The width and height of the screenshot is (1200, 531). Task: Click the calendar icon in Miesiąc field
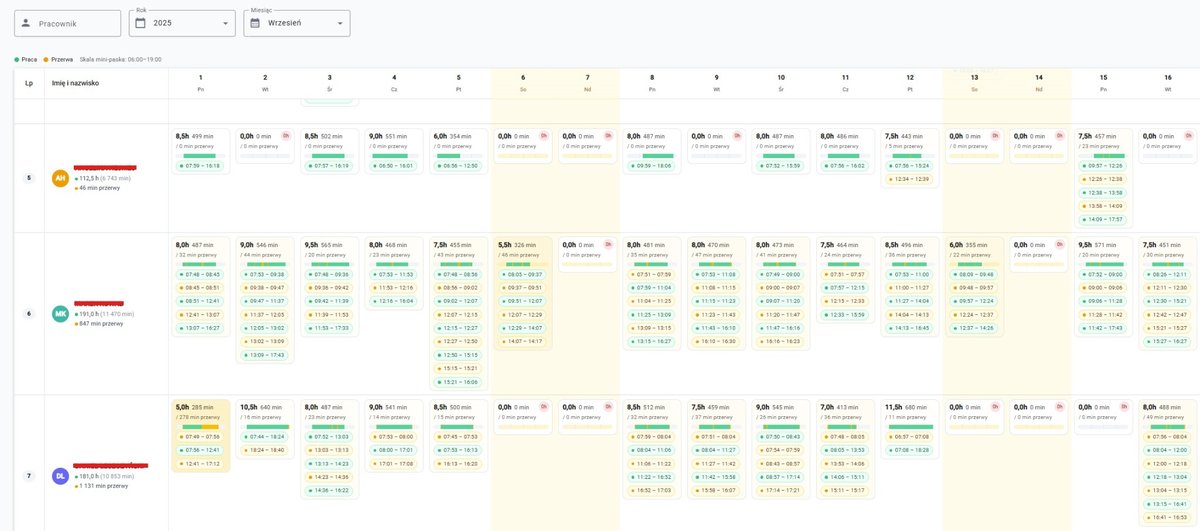pyautogui.click(x=255, y=23)
